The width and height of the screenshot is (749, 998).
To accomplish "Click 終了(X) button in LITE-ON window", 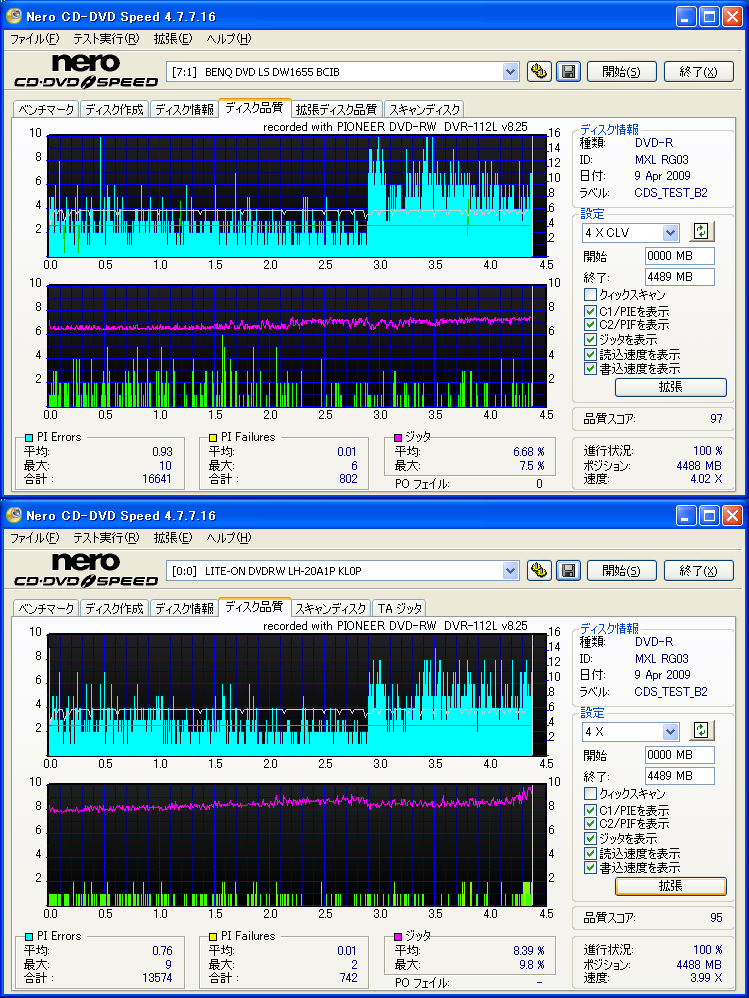I will [x=699, y=570].
